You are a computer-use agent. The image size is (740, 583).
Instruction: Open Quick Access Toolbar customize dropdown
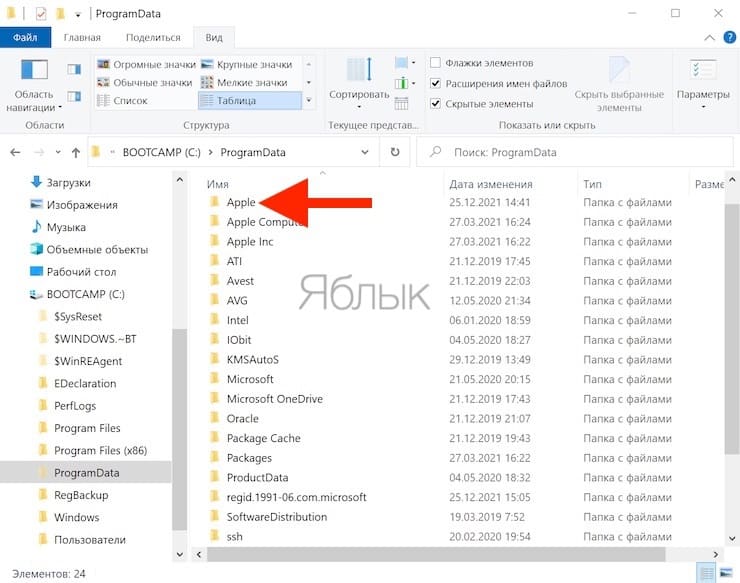tap(78, 15)
